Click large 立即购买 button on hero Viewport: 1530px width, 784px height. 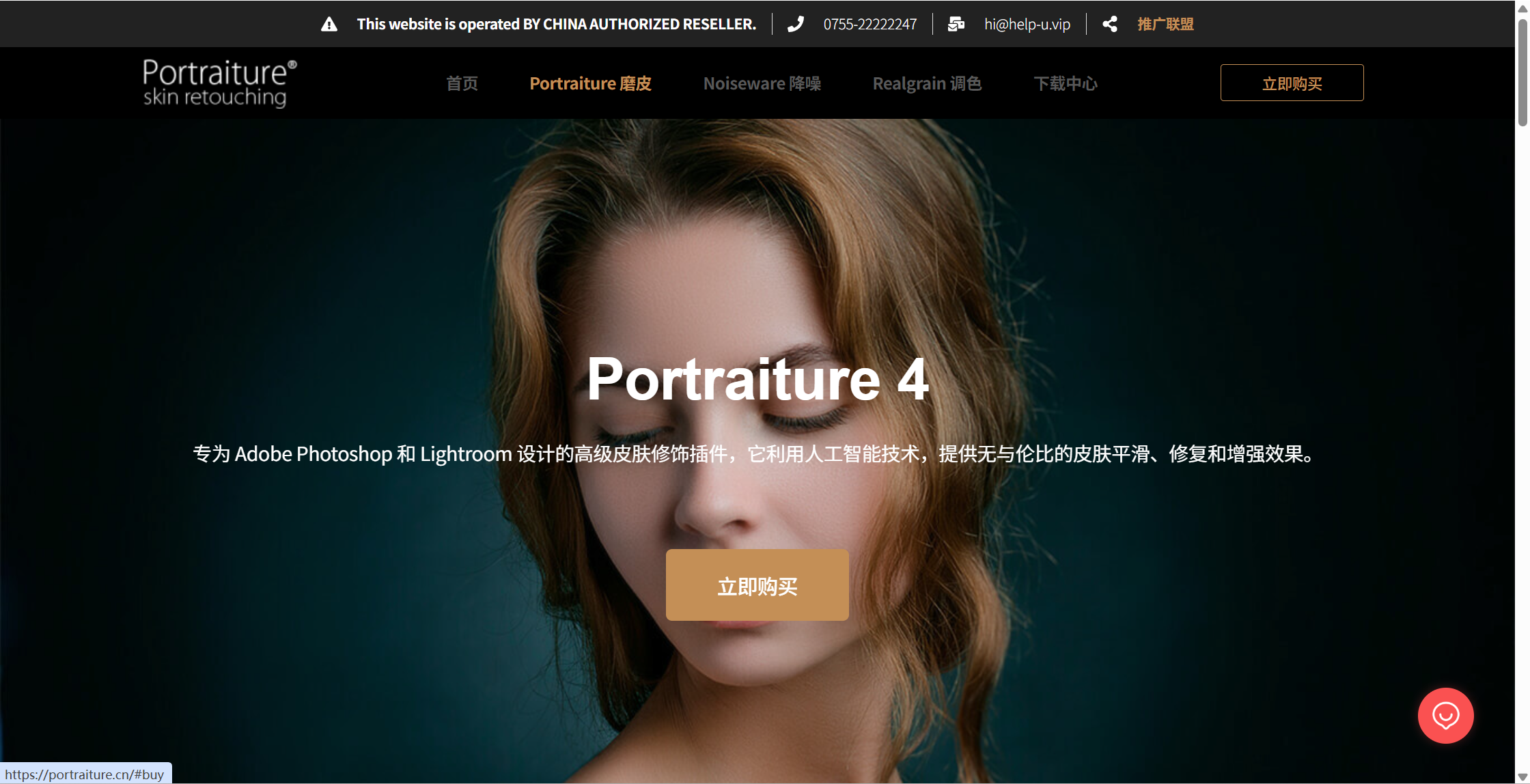pos(757,585)
